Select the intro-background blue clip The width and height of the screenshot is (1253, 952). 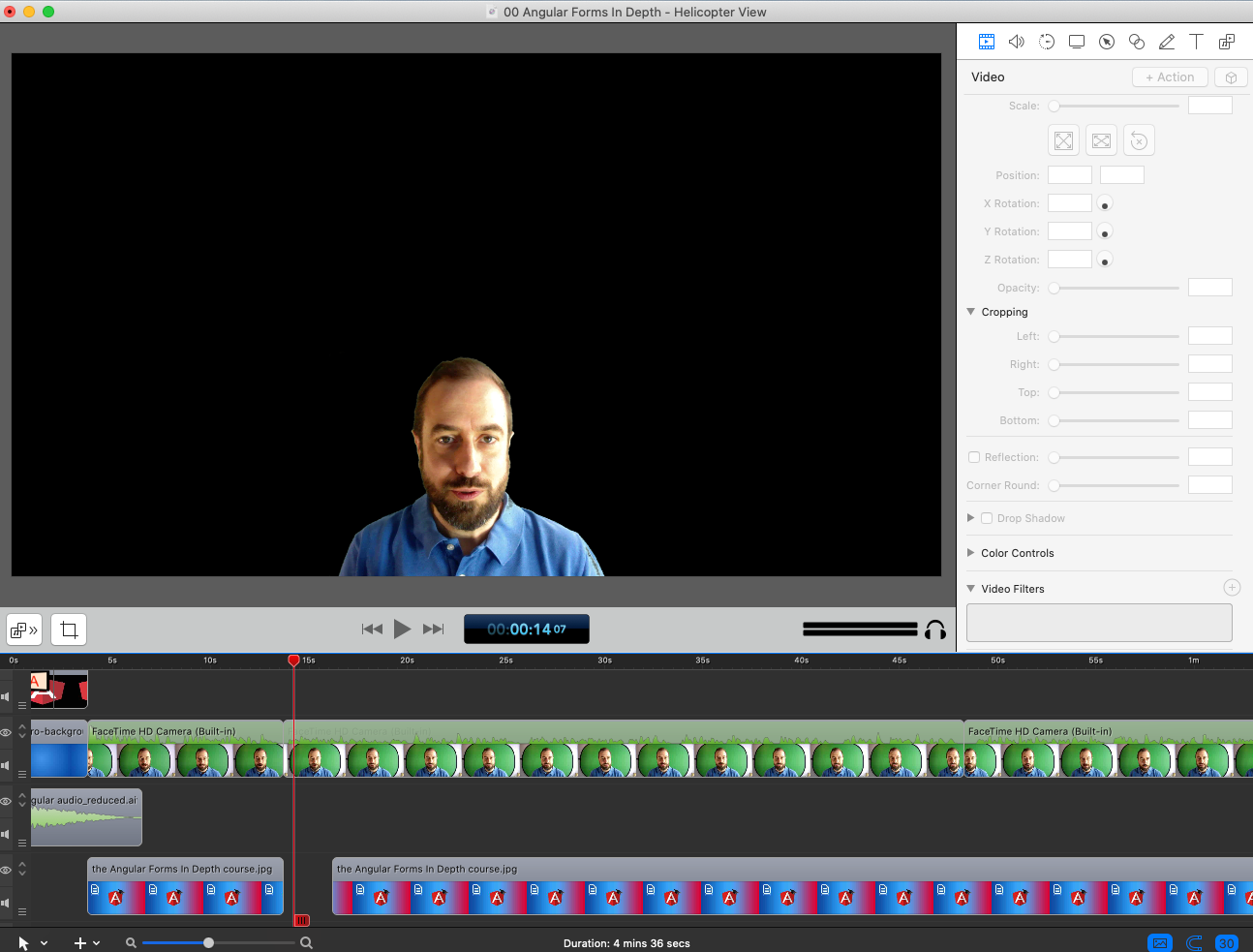(x=59, y=750)
